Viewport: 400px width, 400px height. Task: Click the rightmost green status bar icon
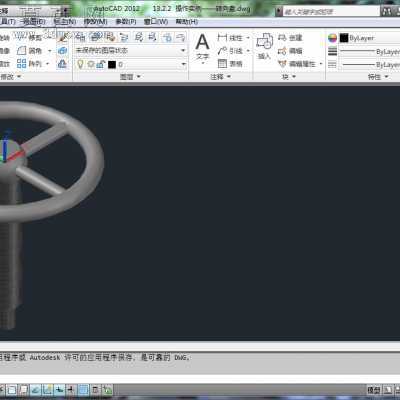(107, 389)
